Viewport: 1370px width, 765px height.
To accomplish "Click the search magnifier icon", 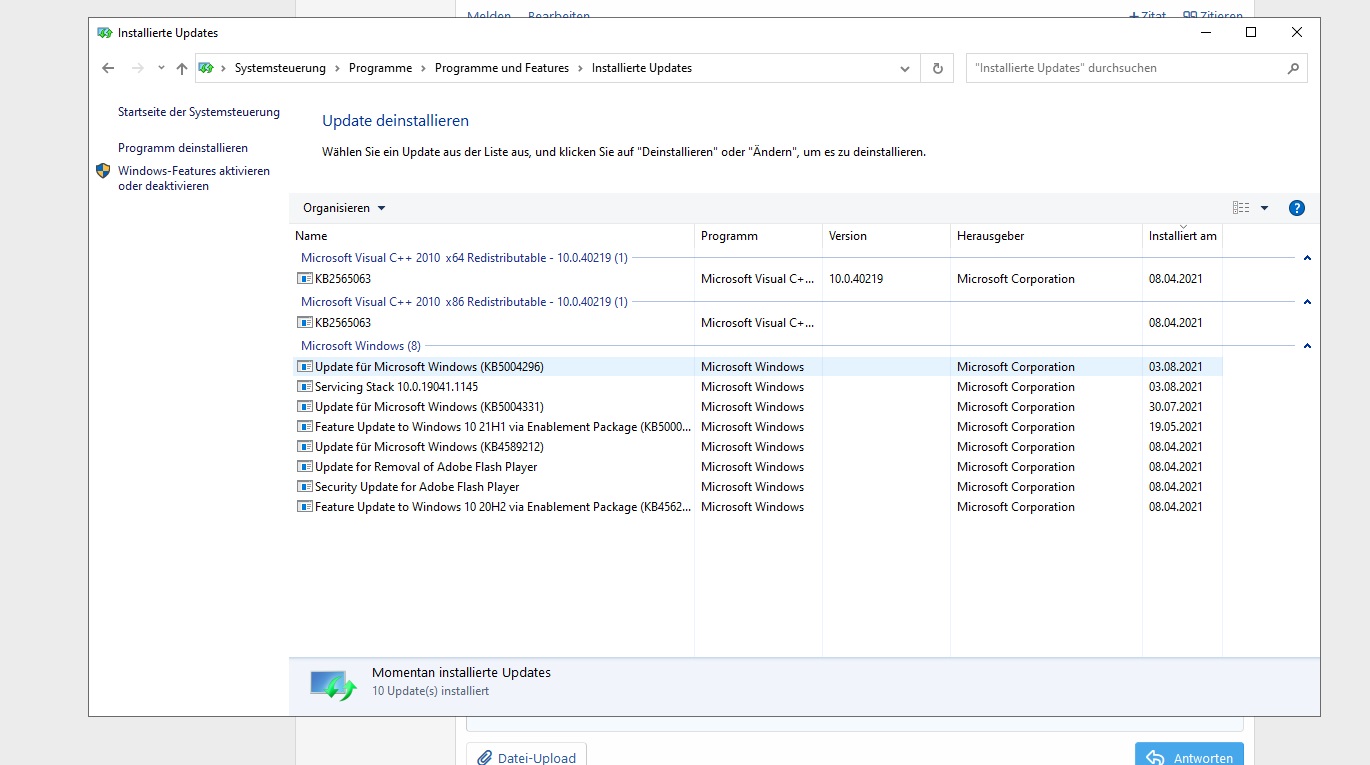I will click(x=1293, y=68).
